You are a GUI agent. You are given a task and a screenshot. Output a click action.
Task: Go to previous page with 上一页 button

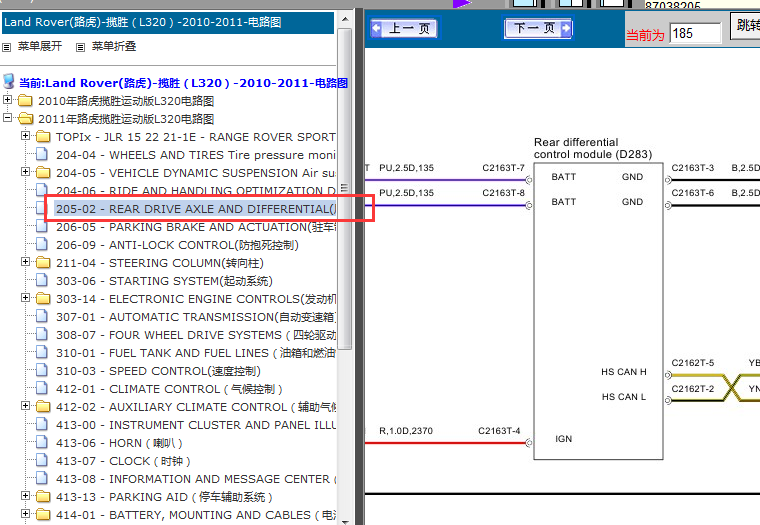click(404, 28)
